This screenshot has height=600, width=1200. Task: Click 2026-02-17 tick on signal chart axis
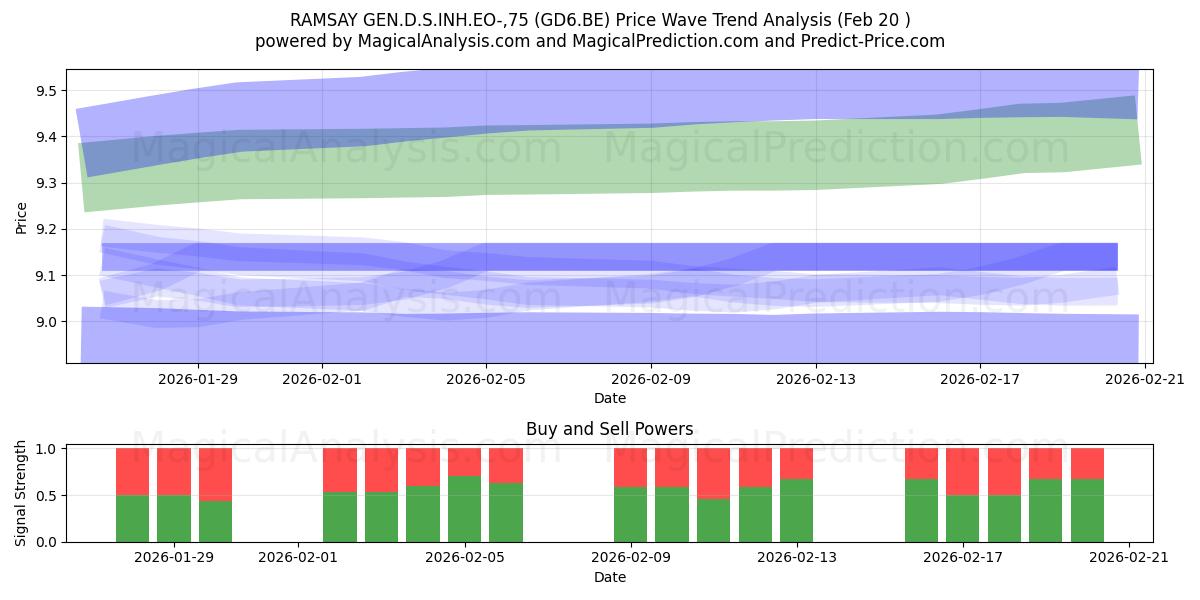(963, 557)
